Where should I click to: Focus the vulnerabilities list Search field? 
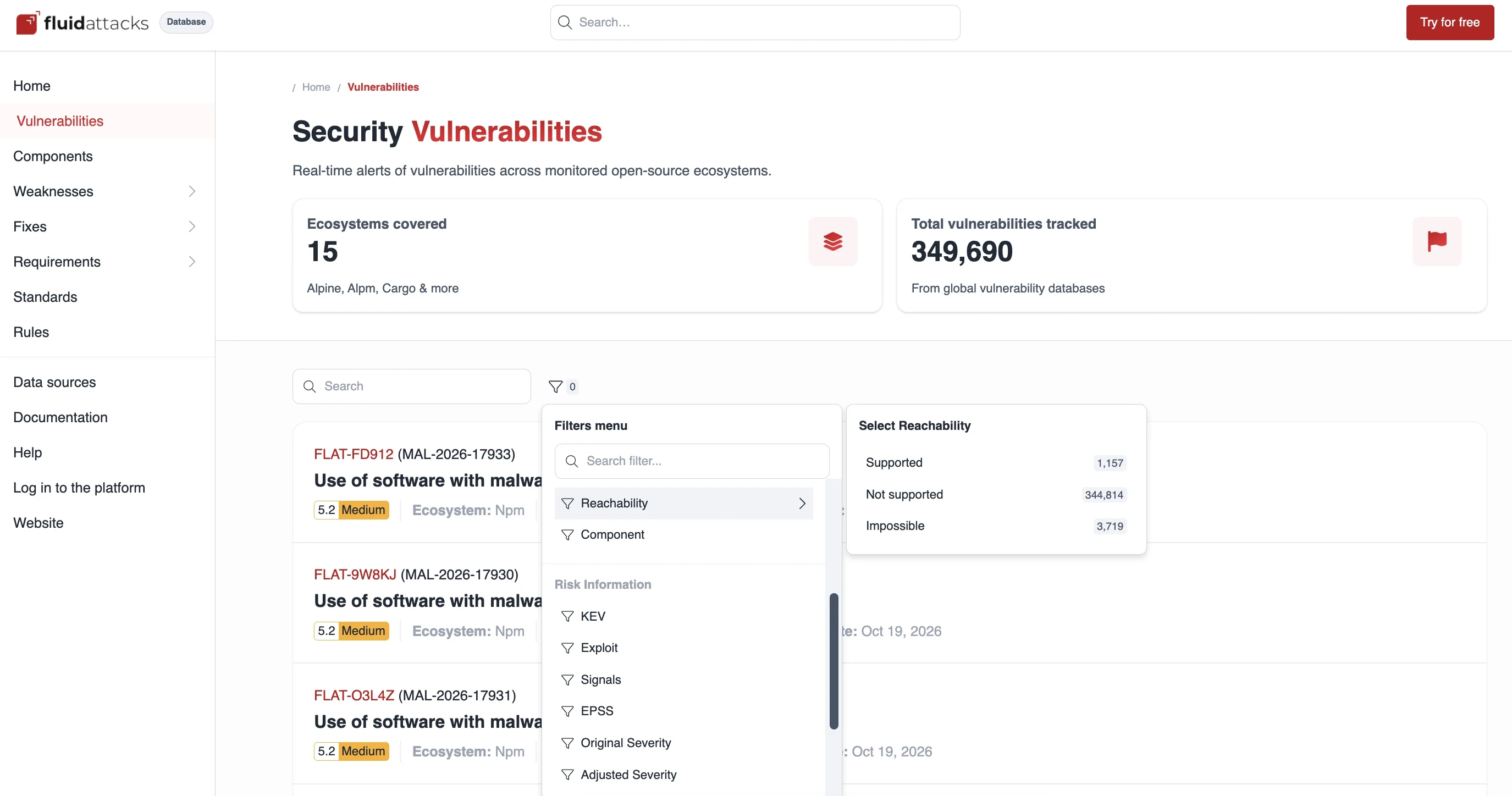click(411, 386)
